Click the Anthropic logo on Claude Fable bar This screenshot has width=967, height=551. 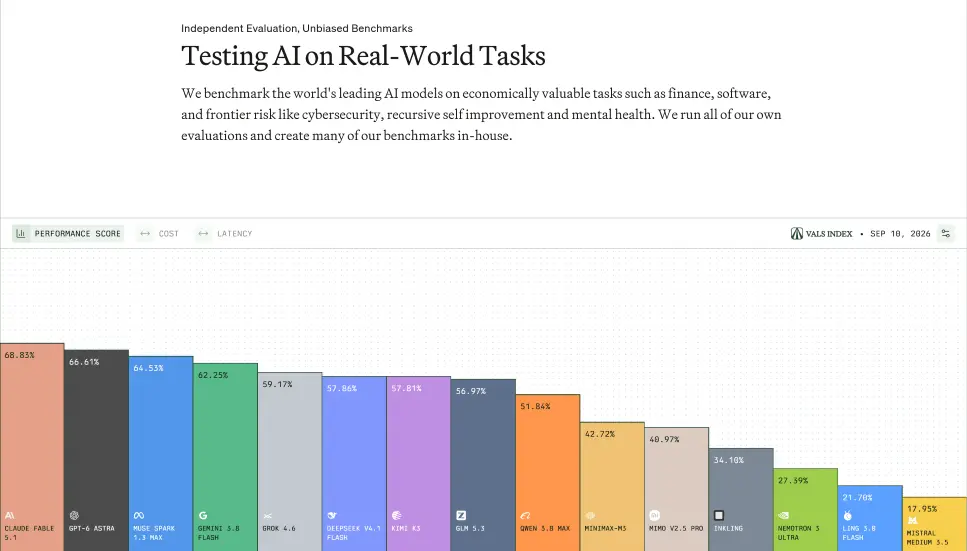(x=9, y=515)
